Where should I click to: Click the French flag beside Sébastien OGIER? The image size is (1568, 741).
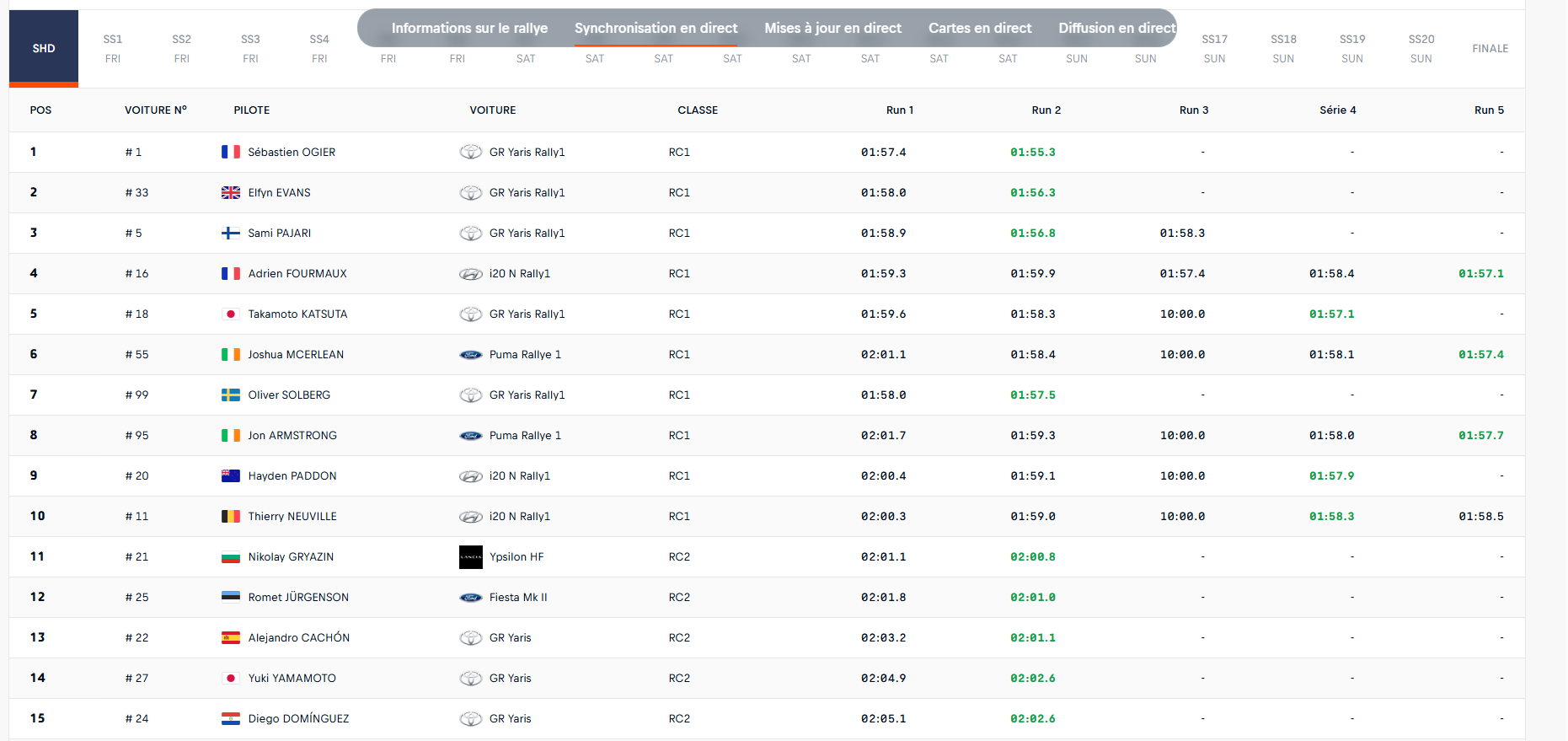coord(231,152)
